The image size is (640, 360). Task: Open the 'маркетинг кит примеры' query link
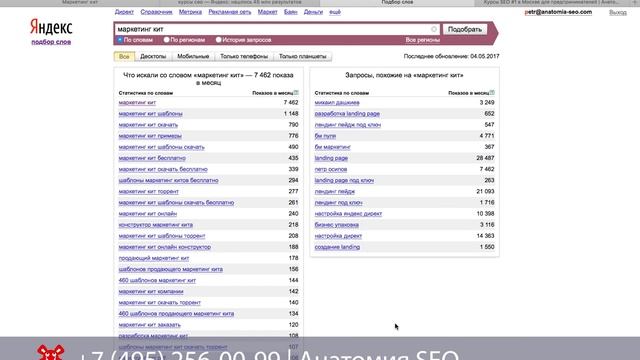(x=150, y=136)
